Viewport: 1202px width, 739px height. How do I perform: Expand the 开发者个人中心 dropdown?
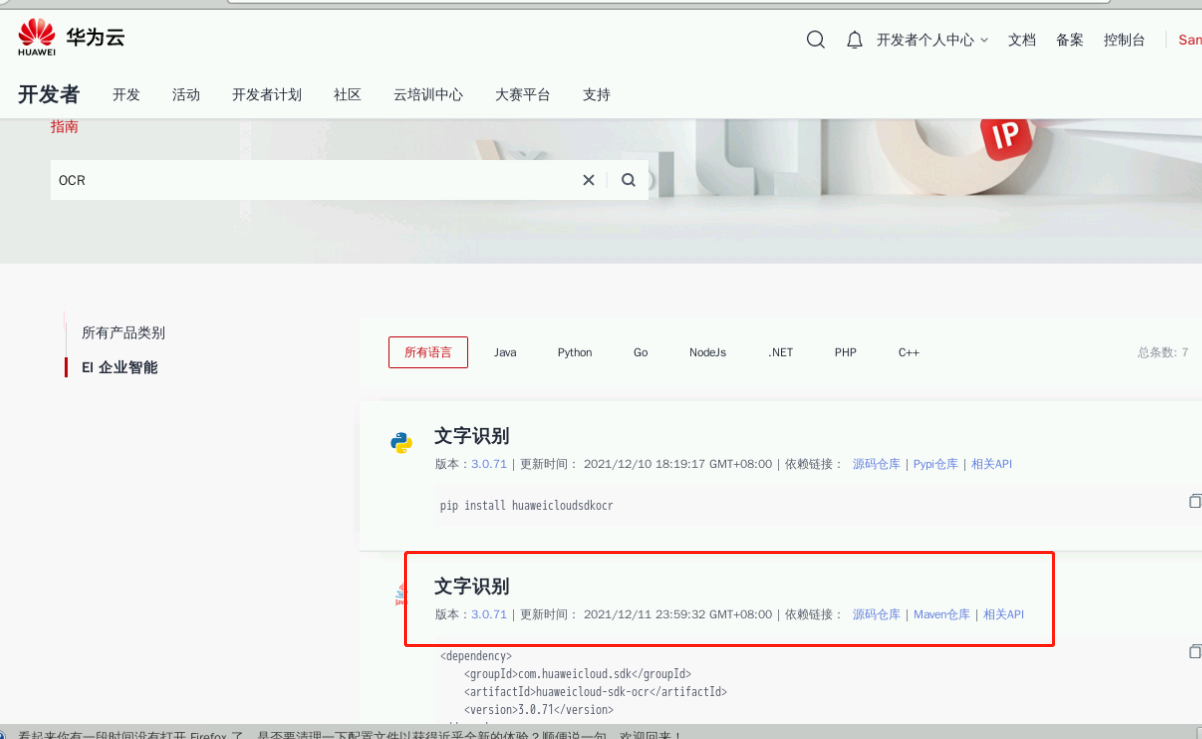pyautogui.click(x=932, y=40)
